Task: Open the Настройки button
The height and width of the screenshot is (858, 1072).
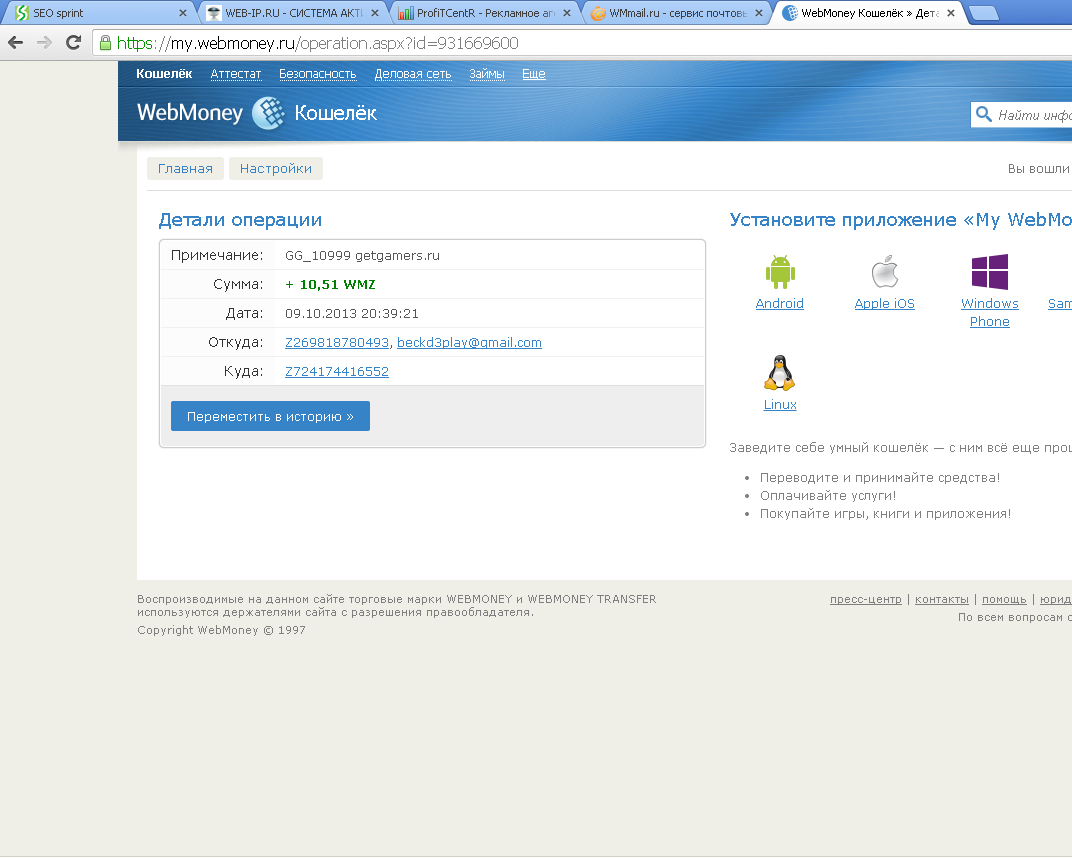Action: [x=276, y=168]
